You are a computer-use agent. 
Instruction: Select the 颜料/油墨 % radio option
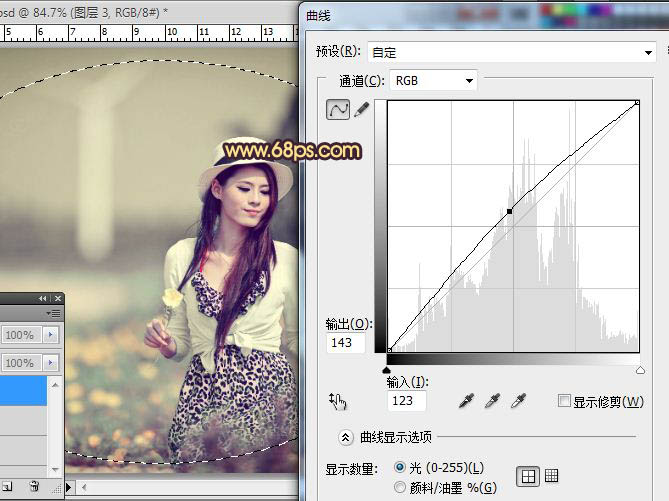401,487
